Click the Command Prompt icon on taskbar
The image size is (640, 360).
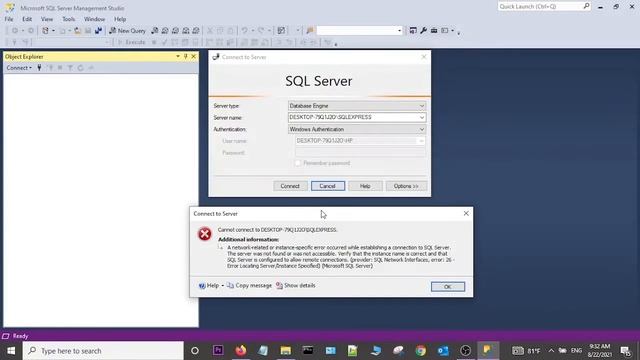308,351
